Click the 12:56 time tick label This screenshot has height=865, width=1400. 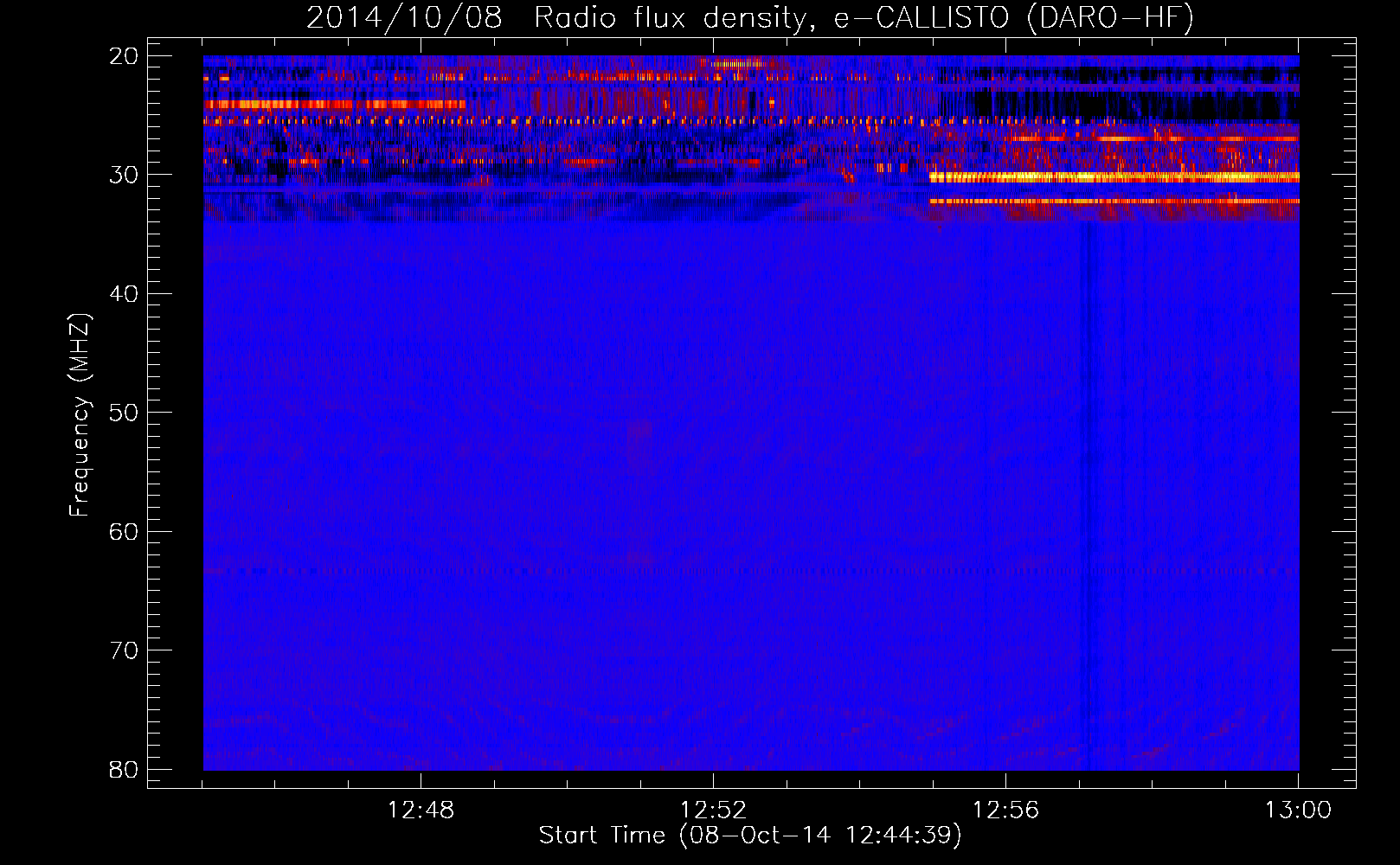point(1005,811)
